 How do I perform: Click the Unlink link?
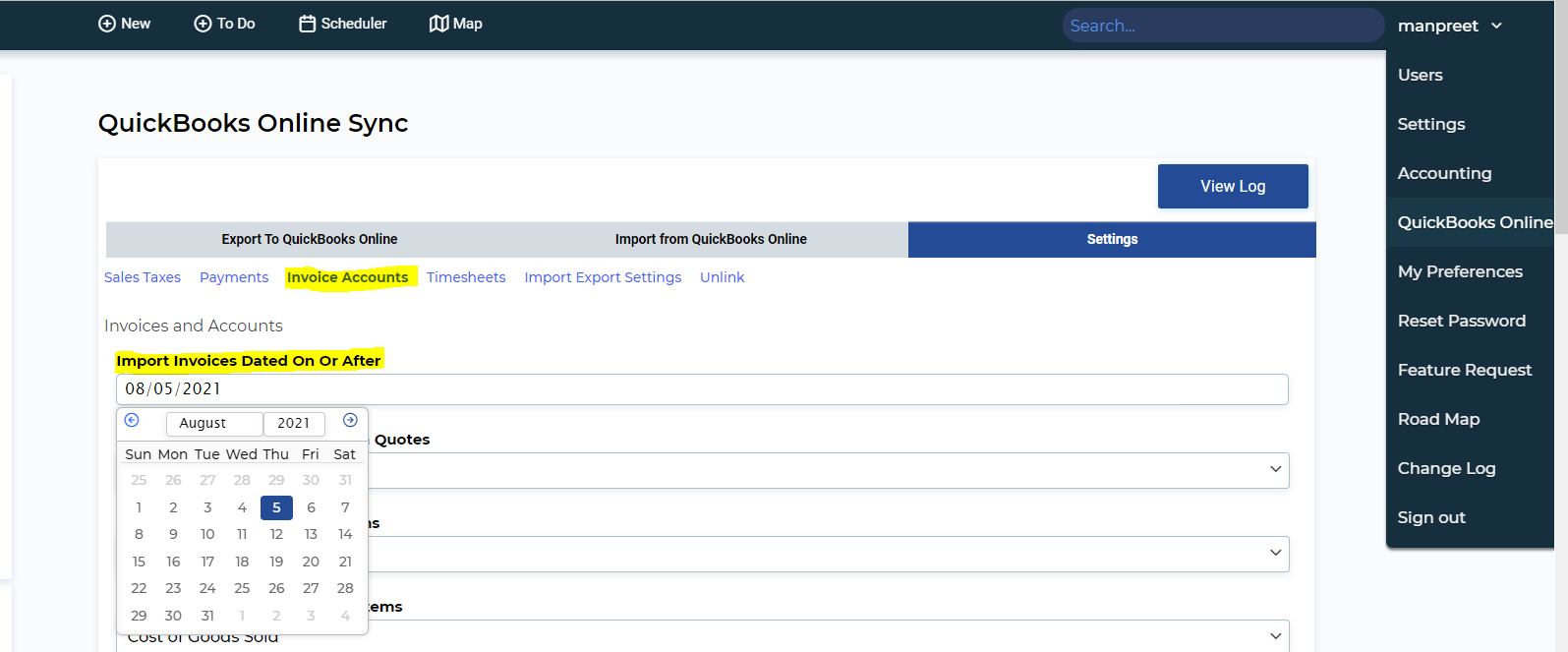point(722,277)
